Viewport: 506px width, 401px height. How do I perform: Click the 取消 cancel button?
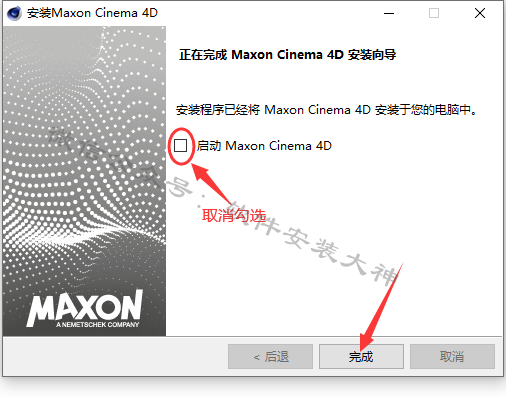tap(452, 357)
